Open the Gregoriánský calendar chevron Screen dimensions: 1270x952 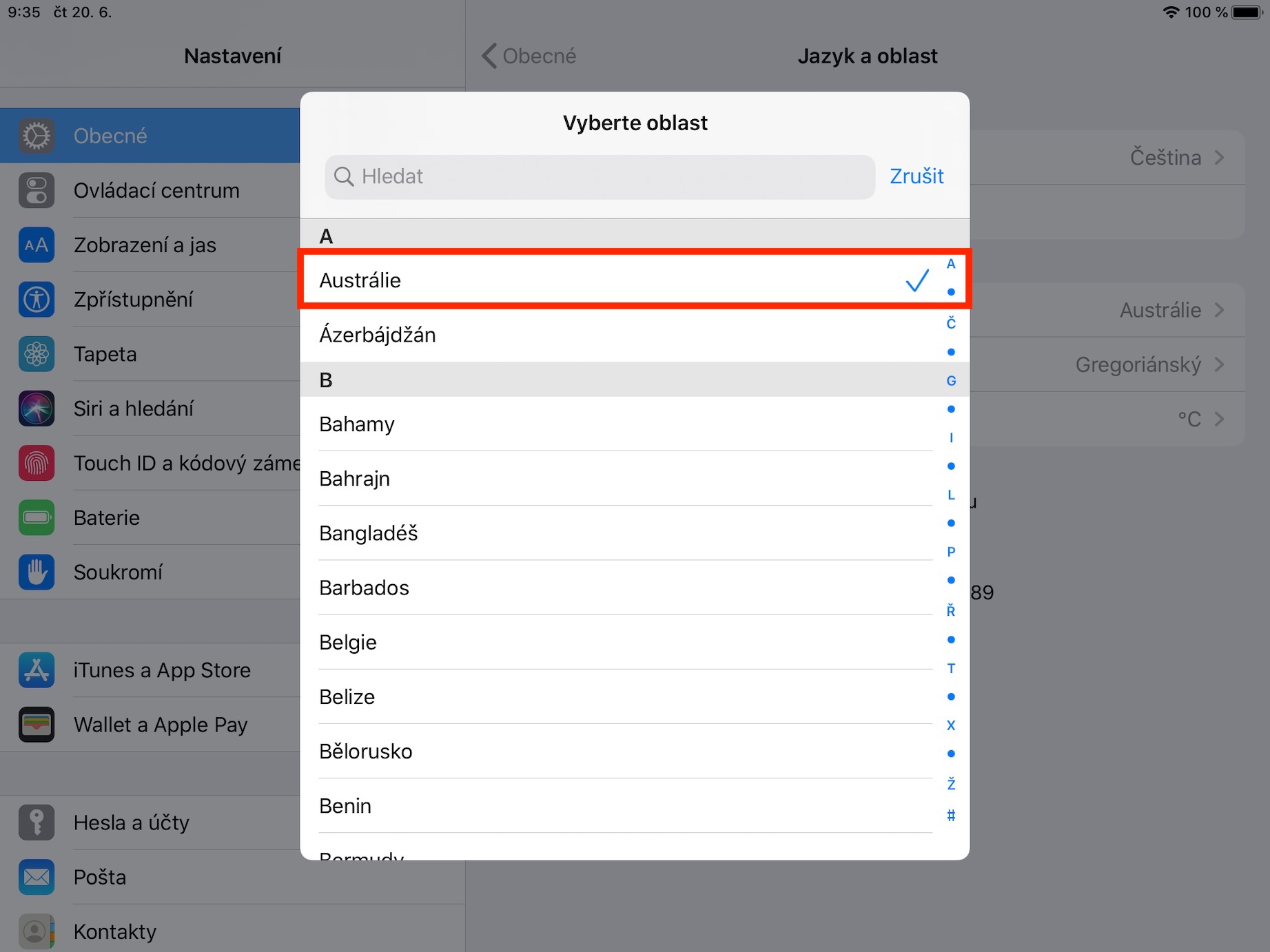1220,364
